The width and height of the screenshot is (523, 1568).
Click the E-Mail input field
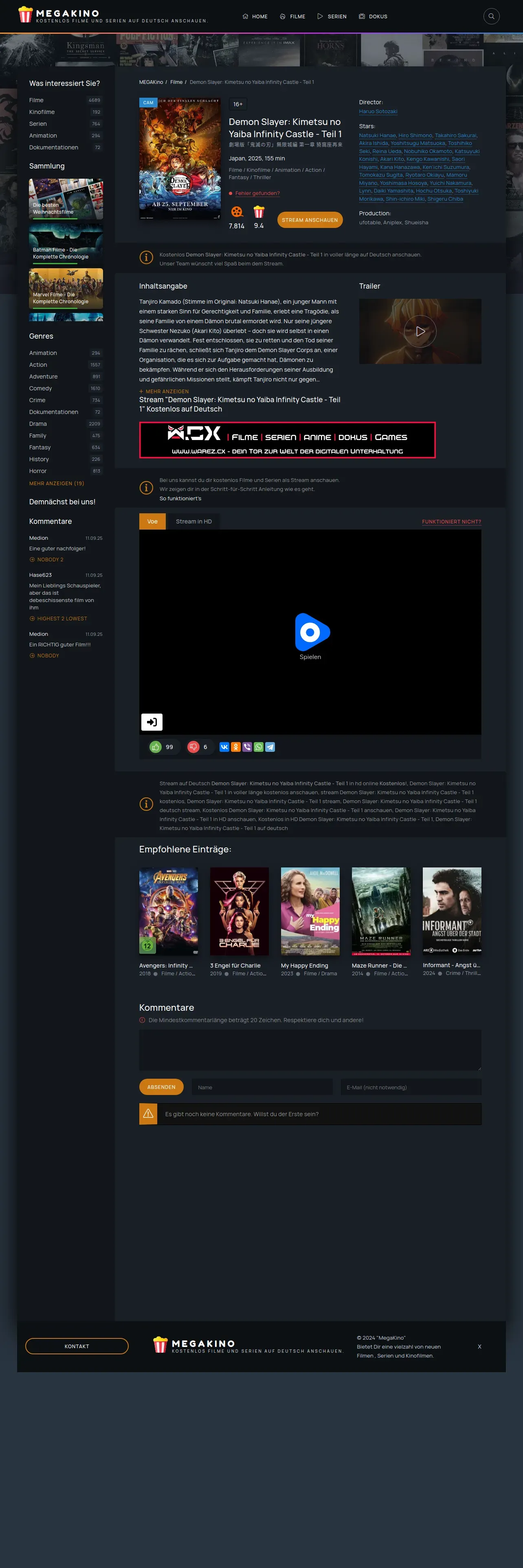[411, 1087]
